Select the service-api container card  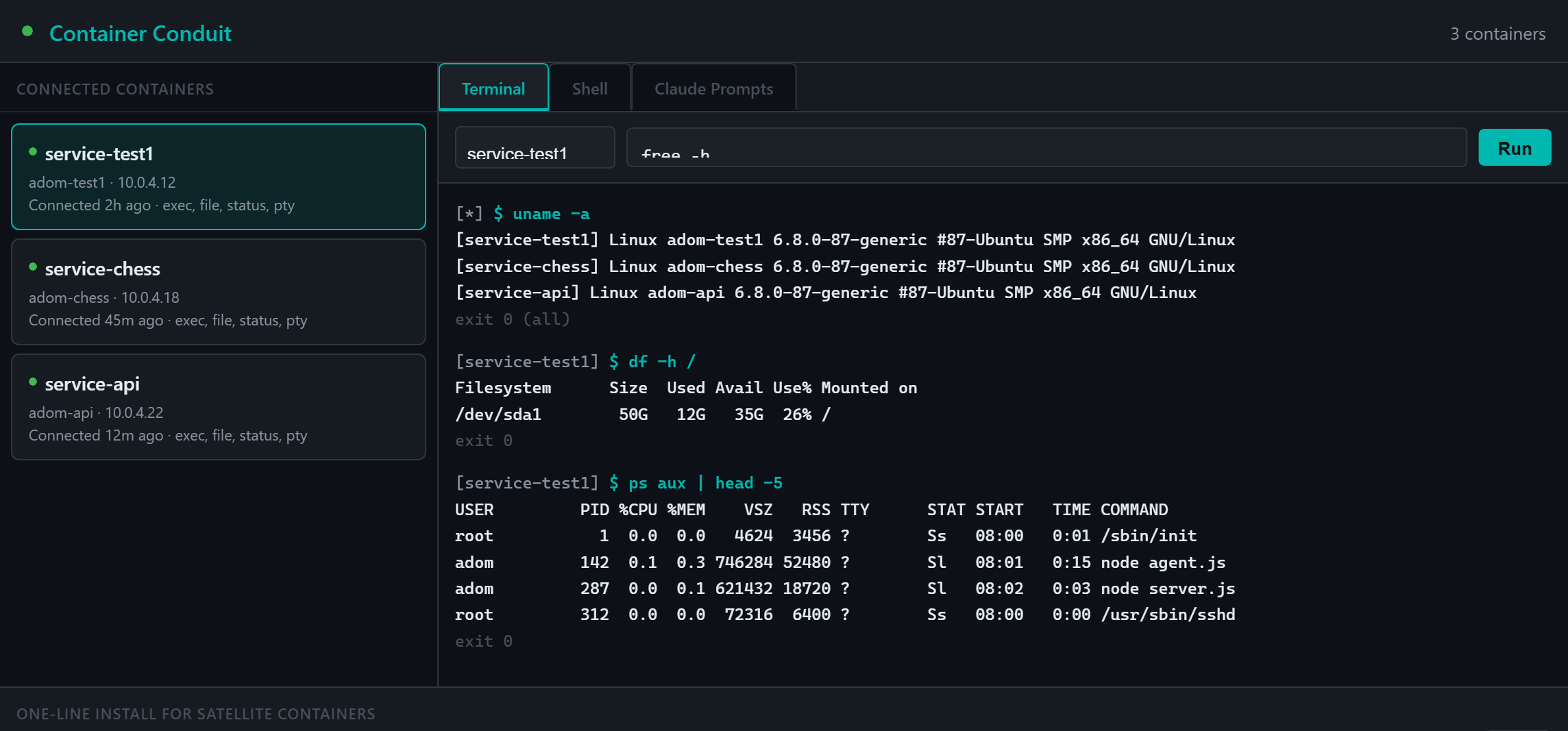coord(219,407)
